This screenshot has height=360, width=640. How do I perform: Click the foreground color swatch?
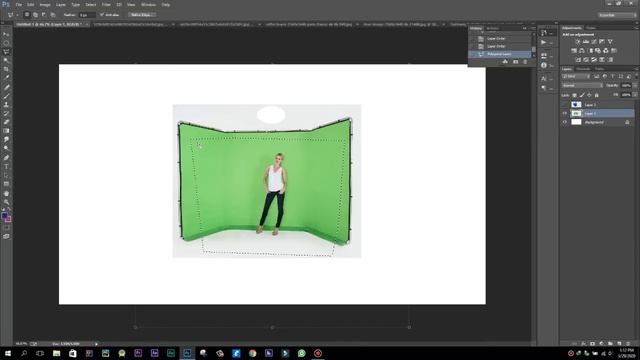(x=4, y=216)
